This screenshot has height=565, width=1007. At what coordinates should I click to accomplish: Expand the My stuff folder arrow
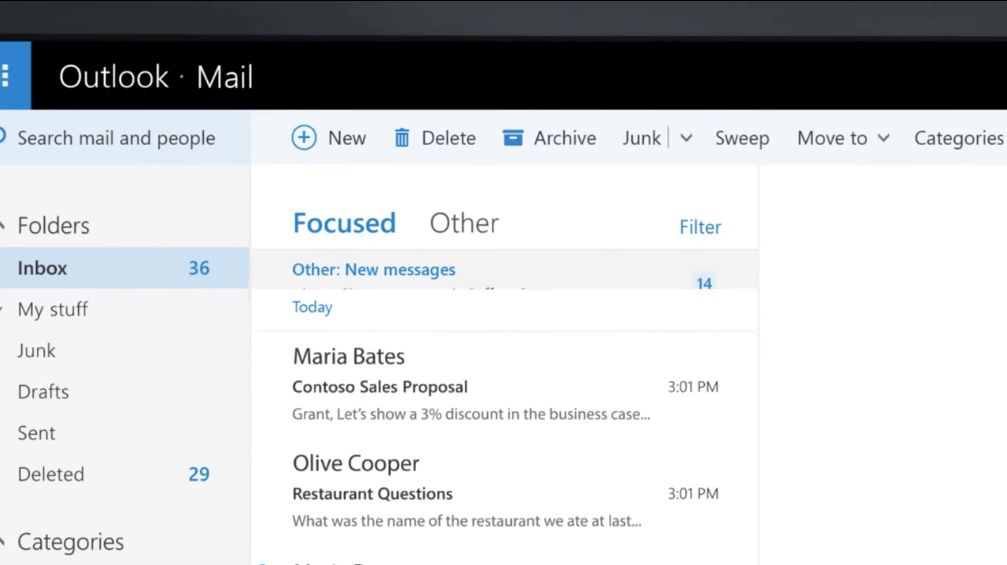click(3, 309)
